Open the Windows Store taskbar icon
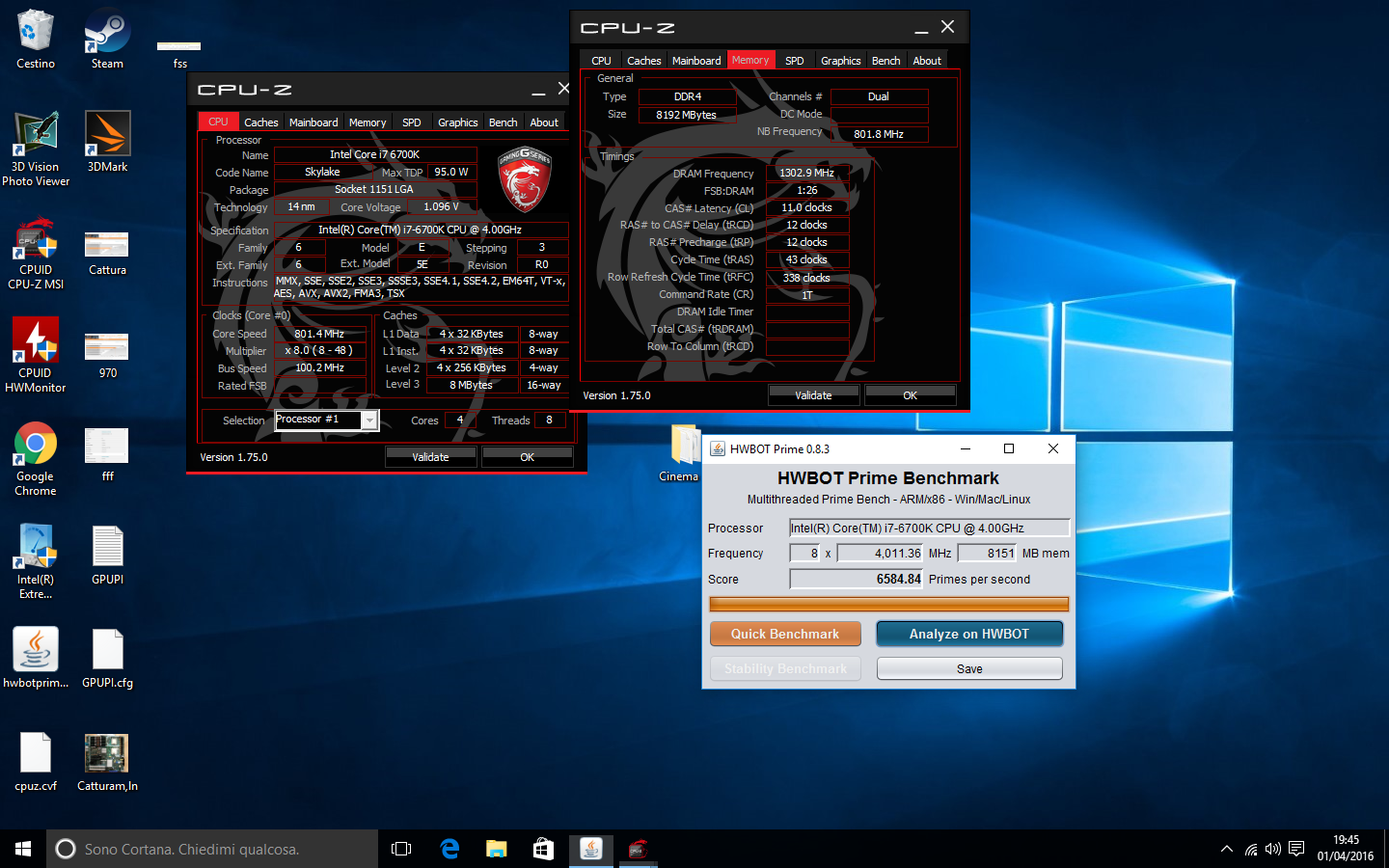 543,849
